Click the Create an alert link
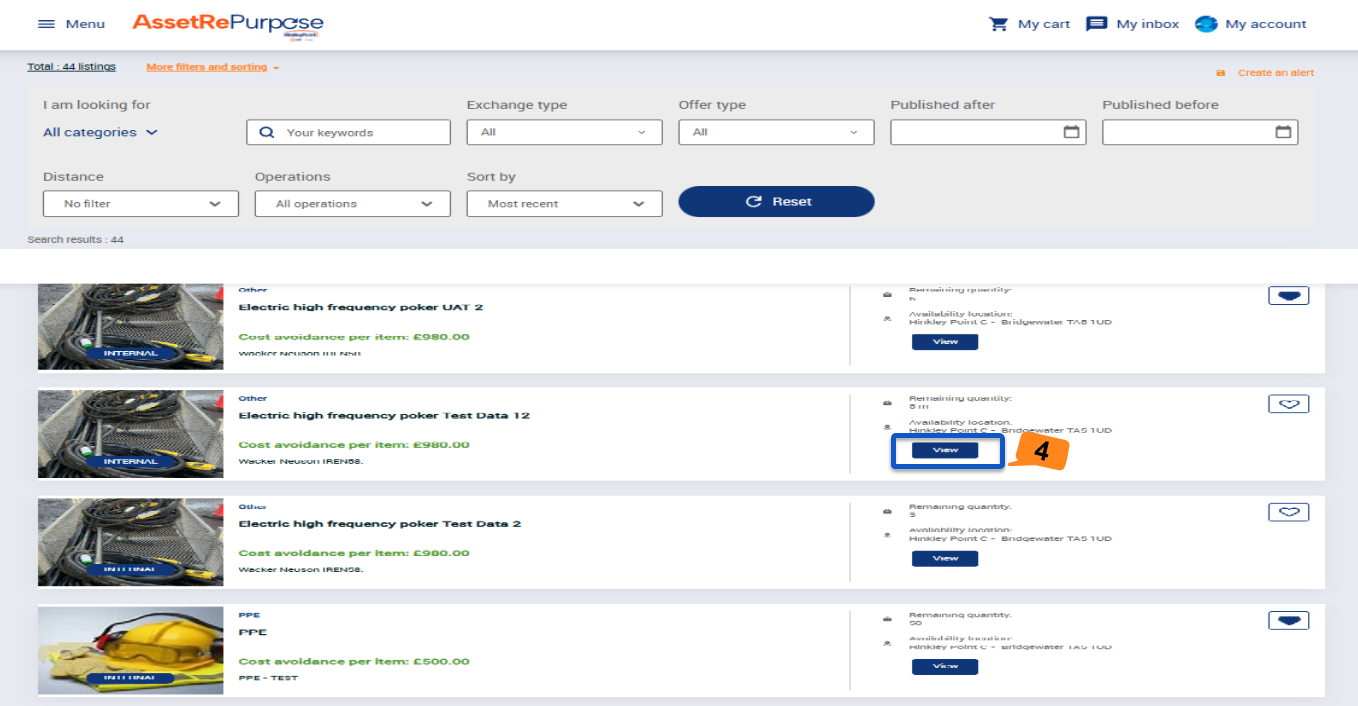 [1274, 73]
